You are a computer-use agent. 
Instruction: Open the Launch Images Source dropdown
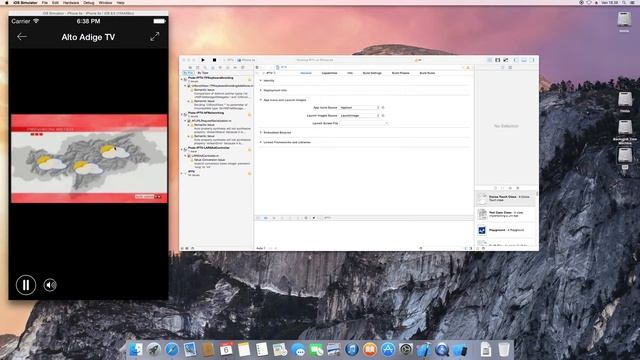(360, 116)
